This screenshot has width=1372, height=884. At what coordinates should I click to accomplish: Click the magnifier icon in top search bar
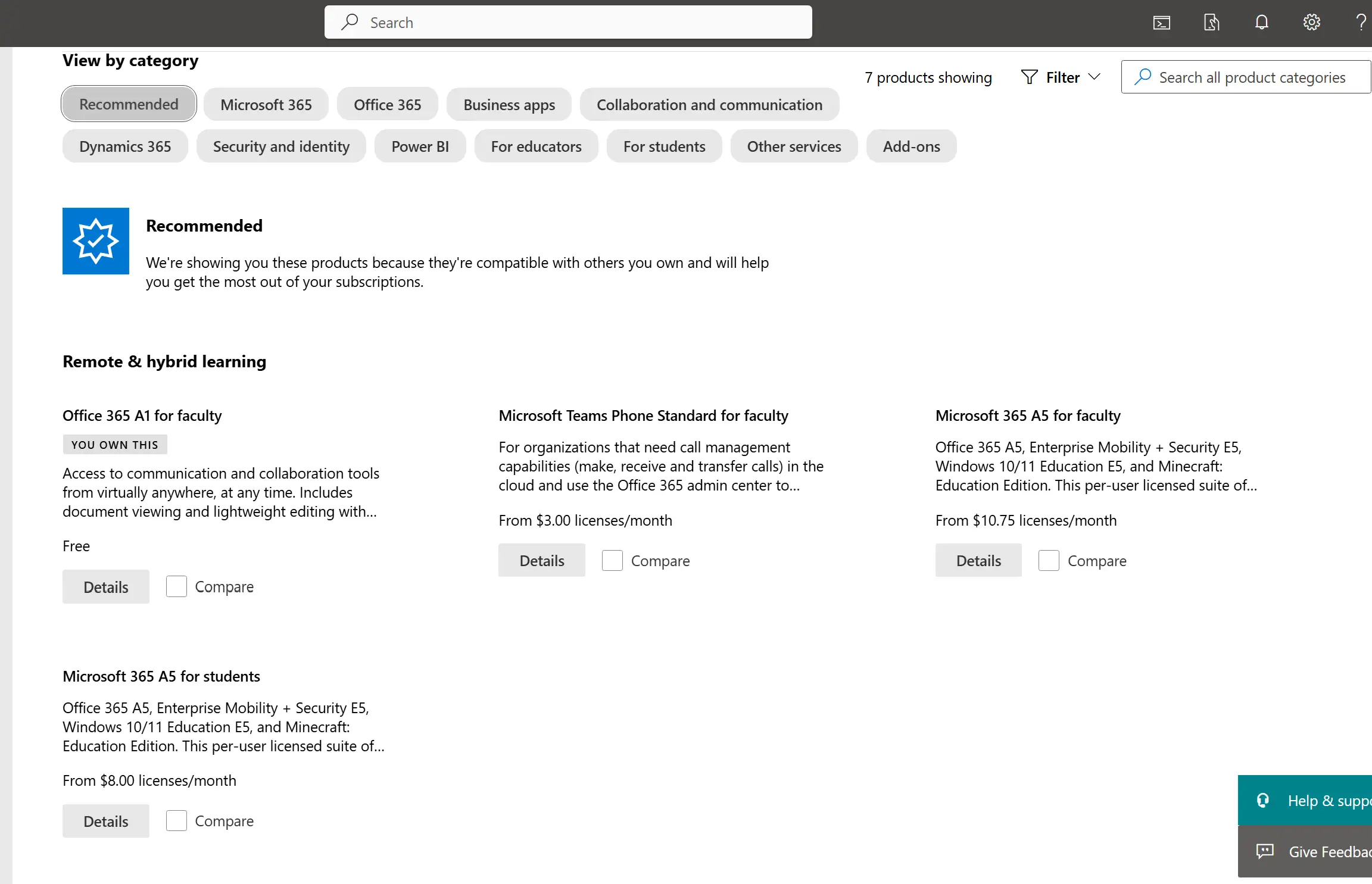pyautogui.click(x=350, y=22)
